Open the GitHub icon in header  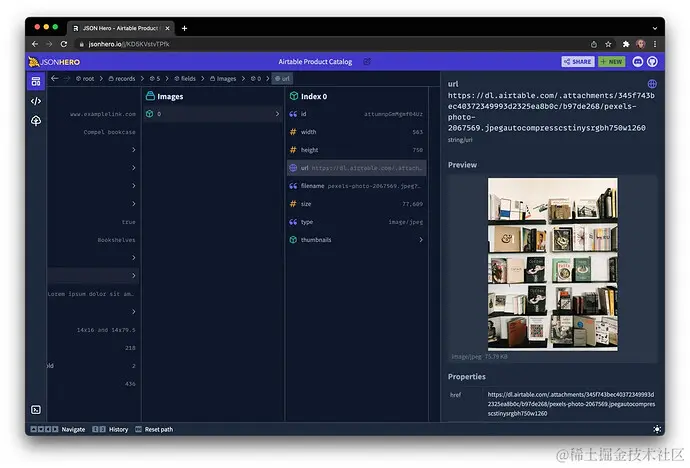coord(653,62)
